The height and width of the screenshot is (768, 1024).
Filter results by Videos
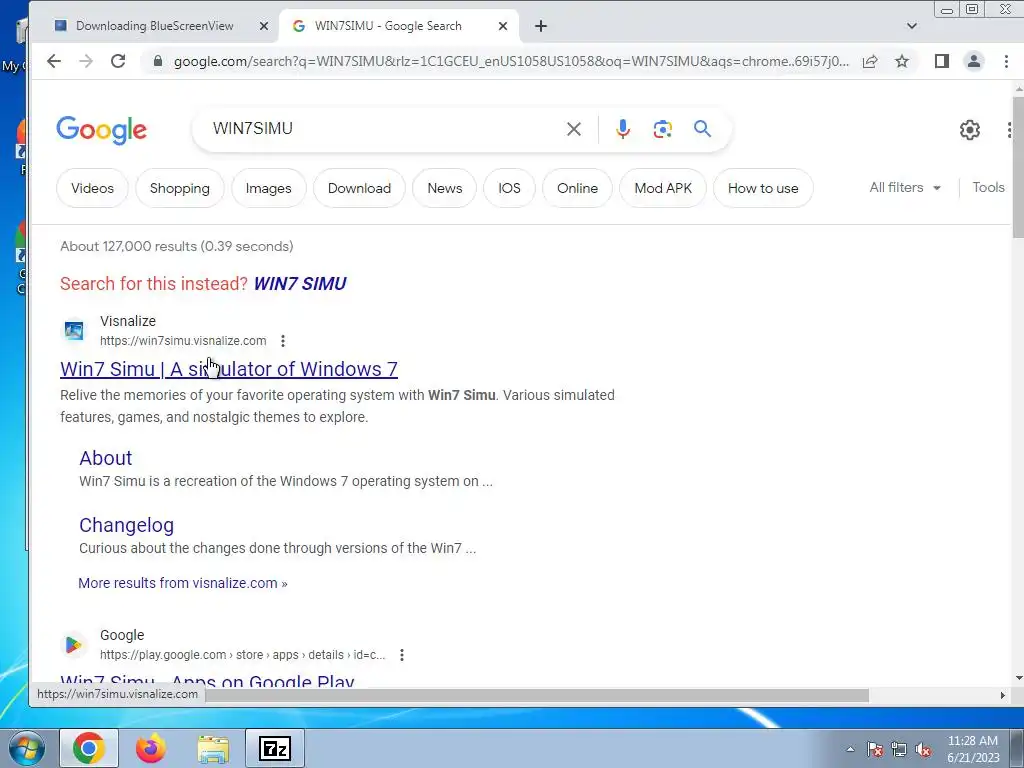click(x=92, y=188)
